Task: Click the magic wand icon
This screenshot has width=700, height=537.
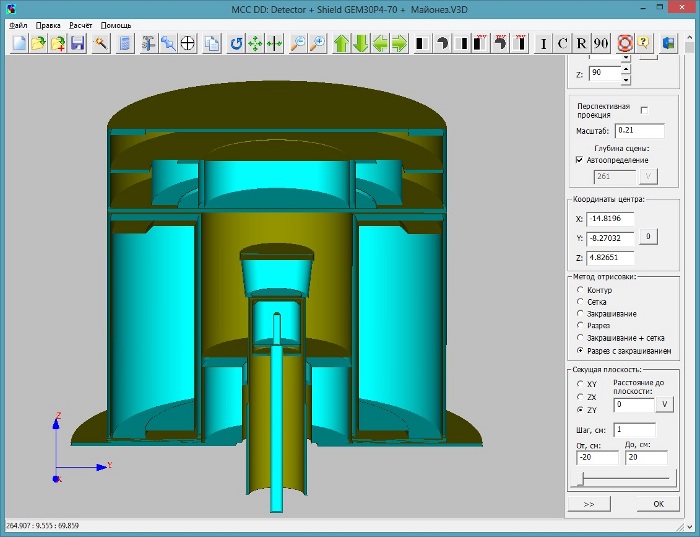Action: [x=101, y=43]
